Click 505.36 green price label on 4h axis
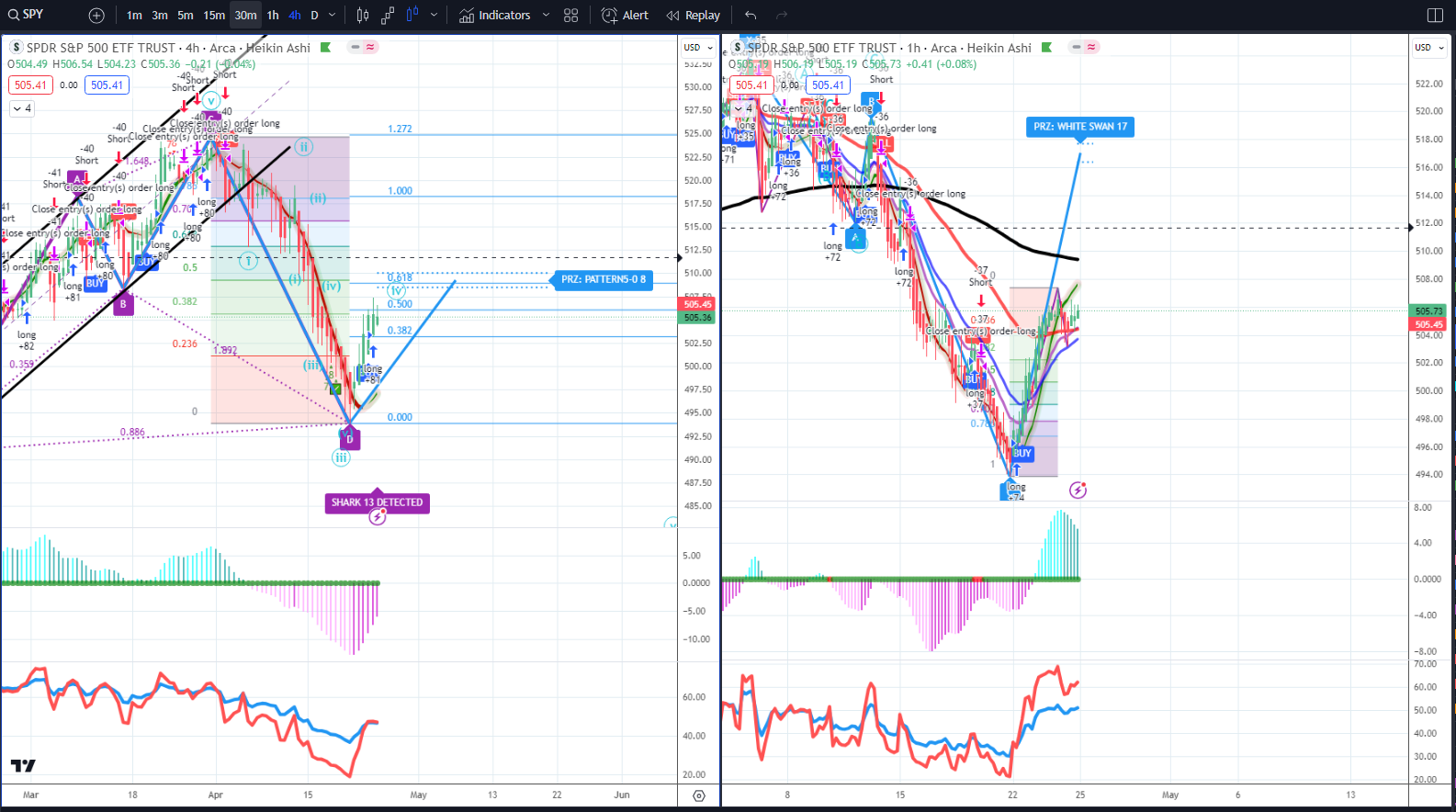The height and width of the screenshot is (812, 1456). (697, 317)
